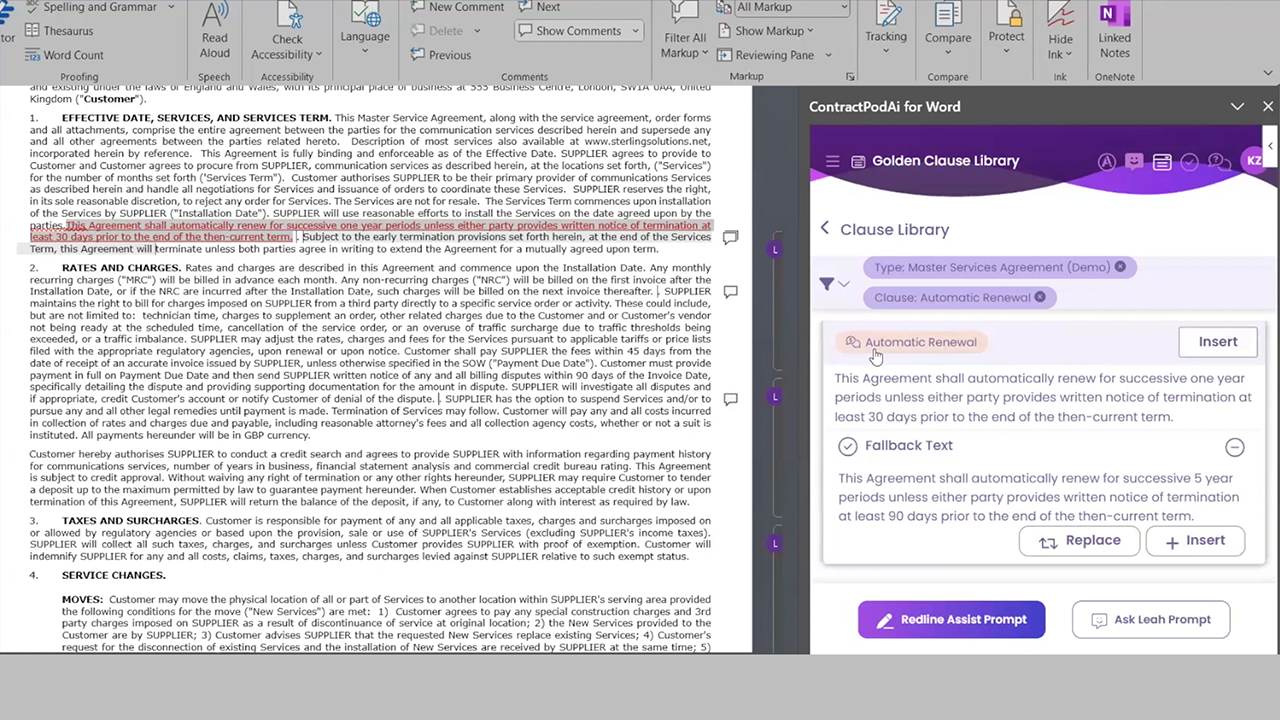This screenshot has height=720, width=1280.
Task: Insert the Automatic Renewal clause
Action: coord(1218,342)
